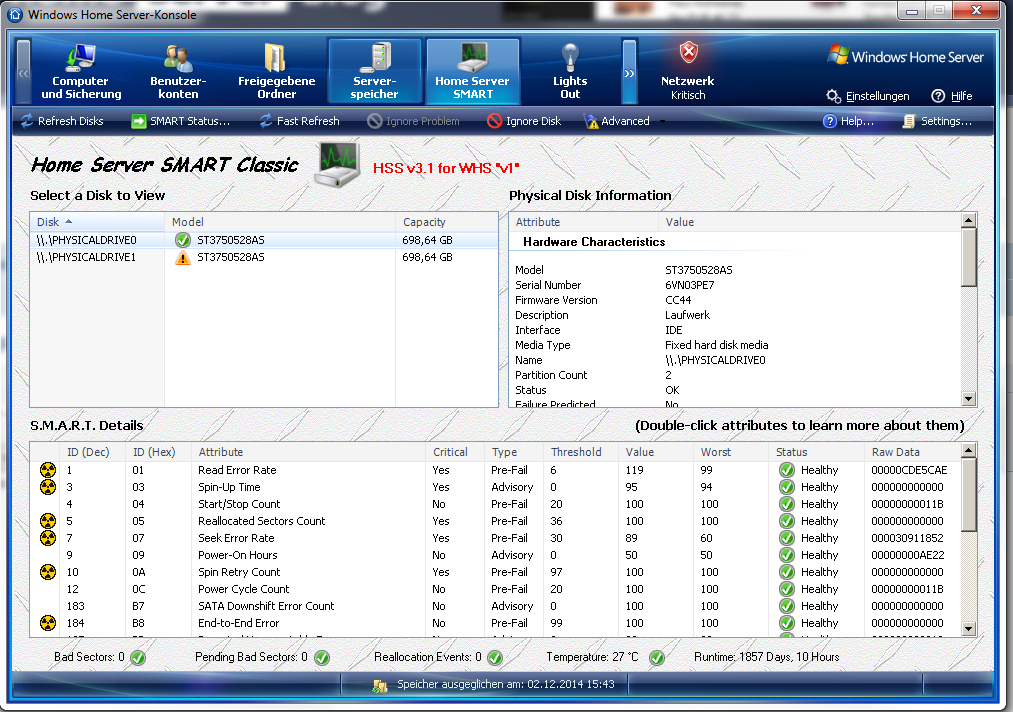Open the Serverspeicher tab
The width and height of the screenshot is (1013, 712).
(x=375, y=72)
